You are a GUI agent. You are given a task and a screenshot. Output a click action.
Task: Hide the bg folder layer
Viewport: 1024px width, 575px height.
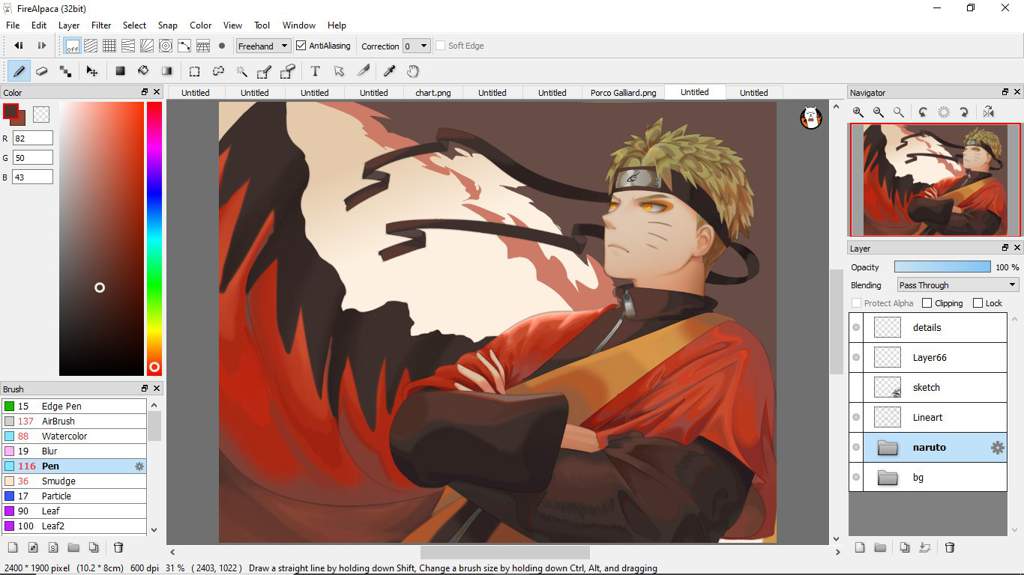[856, 478]
